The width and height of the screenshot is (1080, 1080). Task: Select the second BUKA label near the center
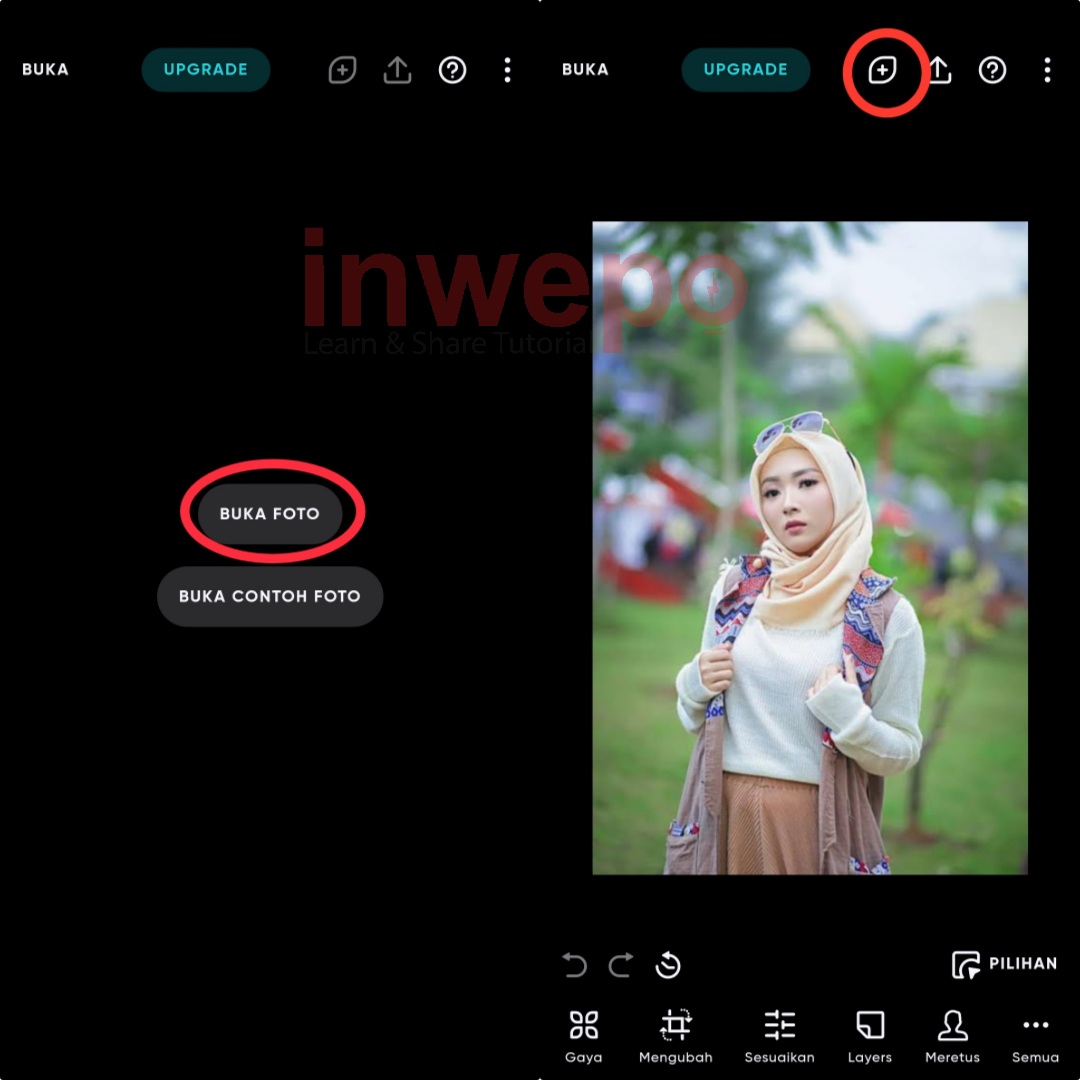pyautogui.click(x=585, y=70)
